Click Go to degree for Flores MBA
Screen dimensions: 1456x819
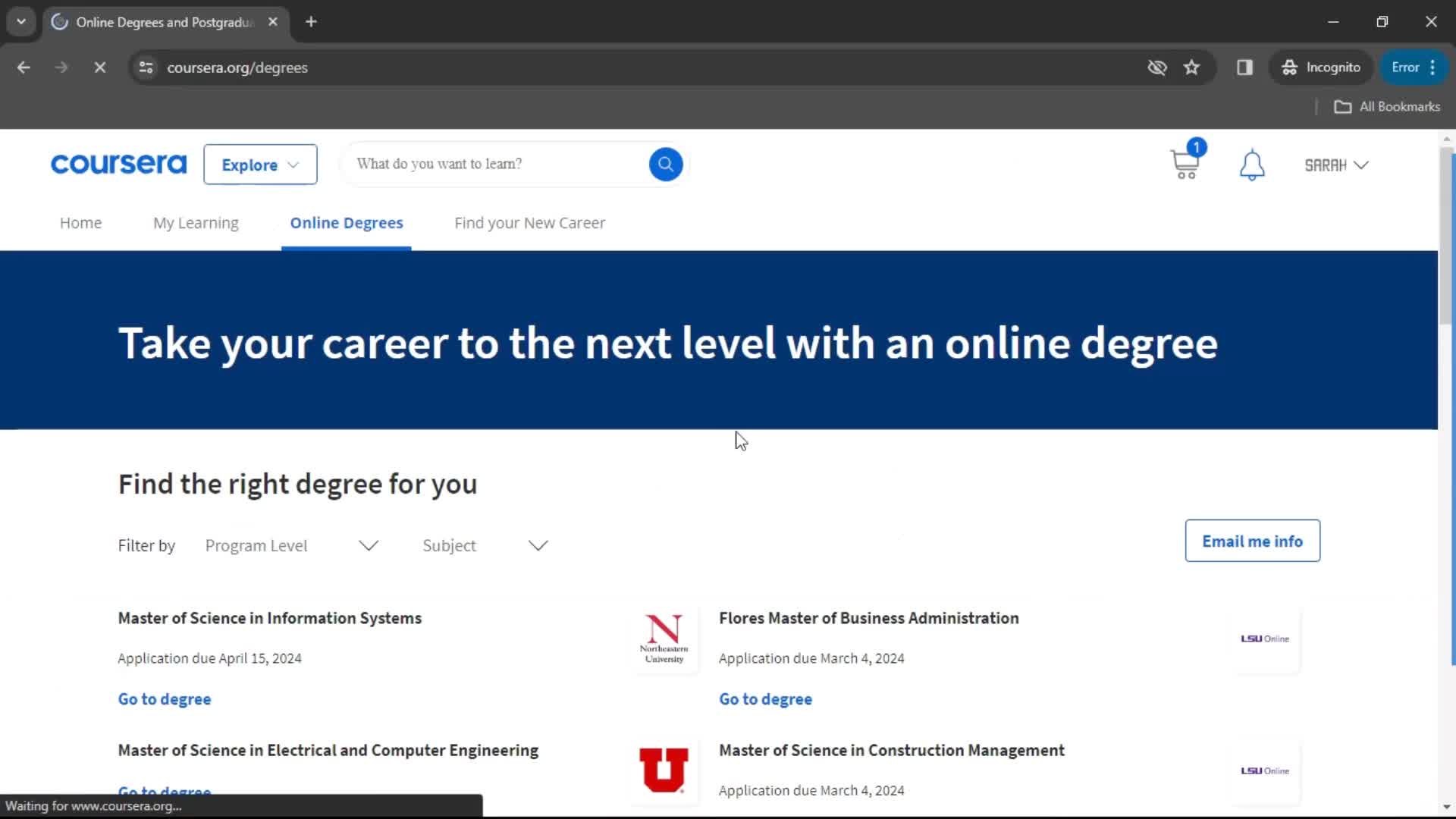(765, 699)
